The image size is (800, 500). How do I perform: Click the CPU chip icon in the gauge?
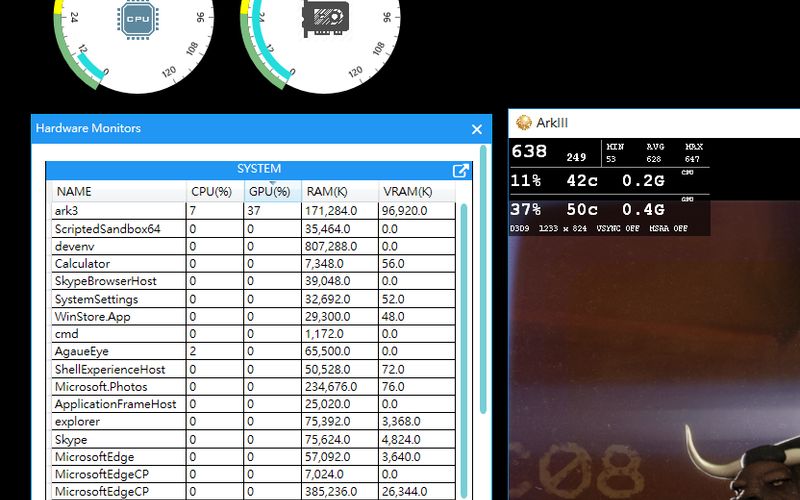(x=134, y=18)
